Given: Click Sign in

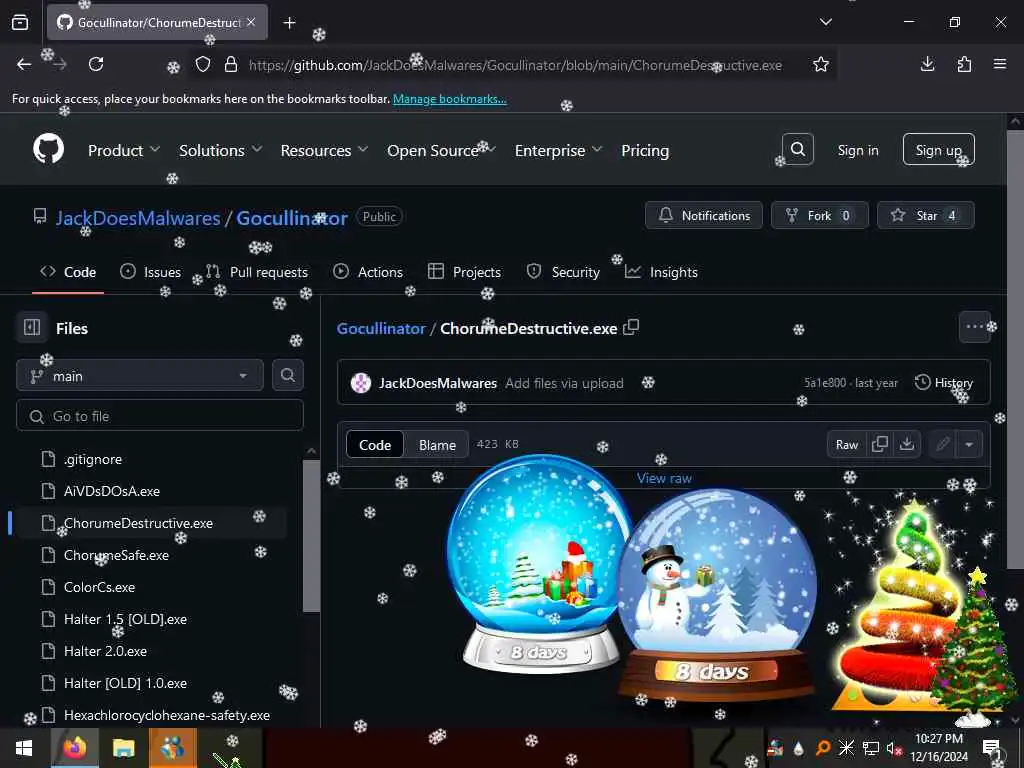Looking at the screenshot, I should point(857,150).
